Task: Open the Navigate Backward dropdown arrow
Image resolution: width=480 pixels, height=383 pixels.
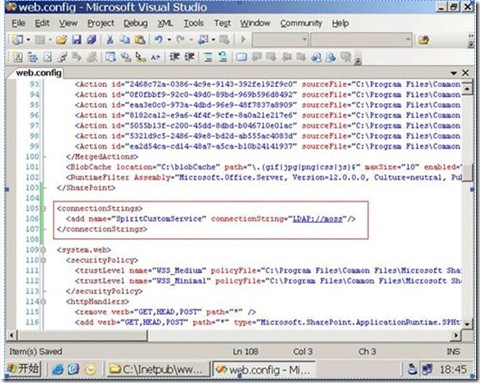Action: coord(213,40)
